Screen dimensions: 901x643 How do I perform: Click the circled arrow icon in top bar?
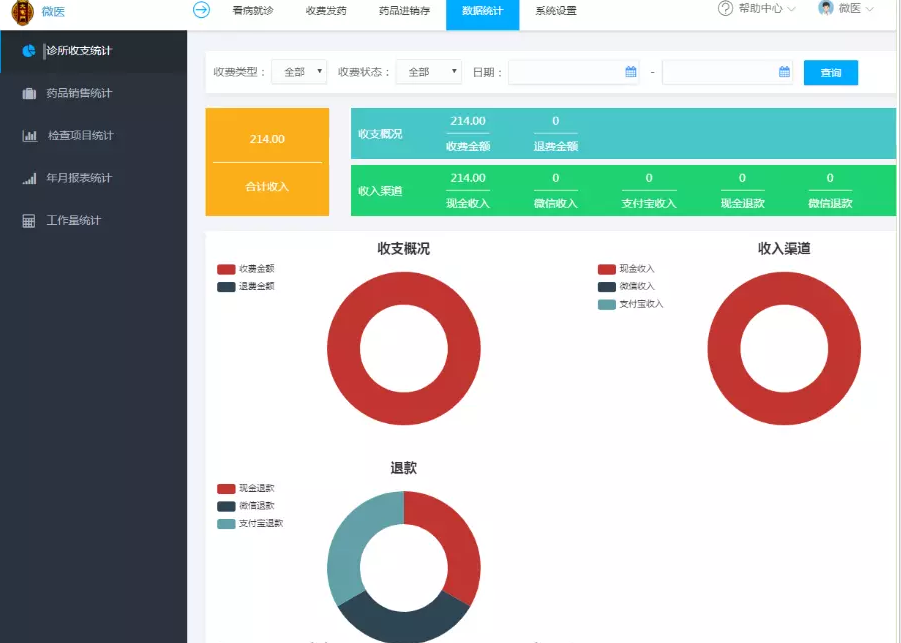click(x=201, y=10)
